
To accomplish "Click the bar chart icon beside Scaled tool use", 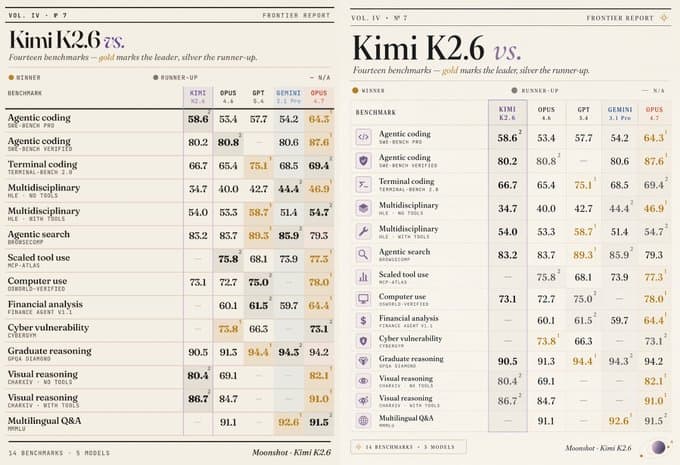I will pos(363,277).
